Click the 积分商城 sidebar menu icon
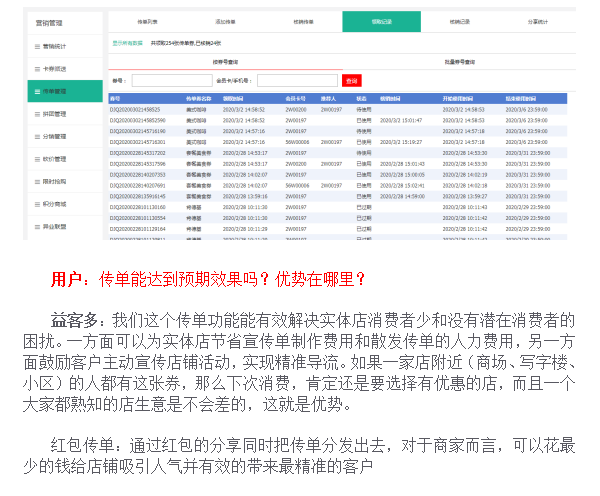Image resolution: width=600 pixels, height=496 pixels. tap(35, 204)
